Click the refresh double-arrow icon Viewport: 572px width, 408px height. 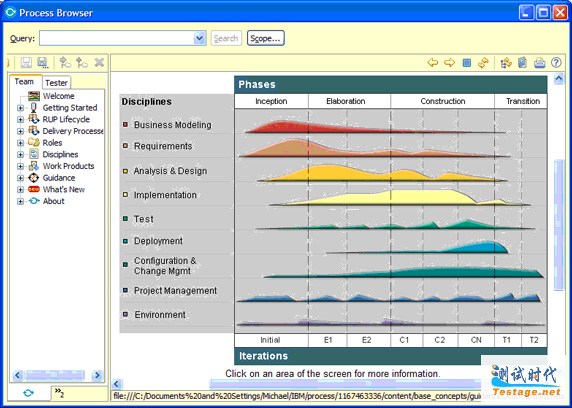pos(483,63)
